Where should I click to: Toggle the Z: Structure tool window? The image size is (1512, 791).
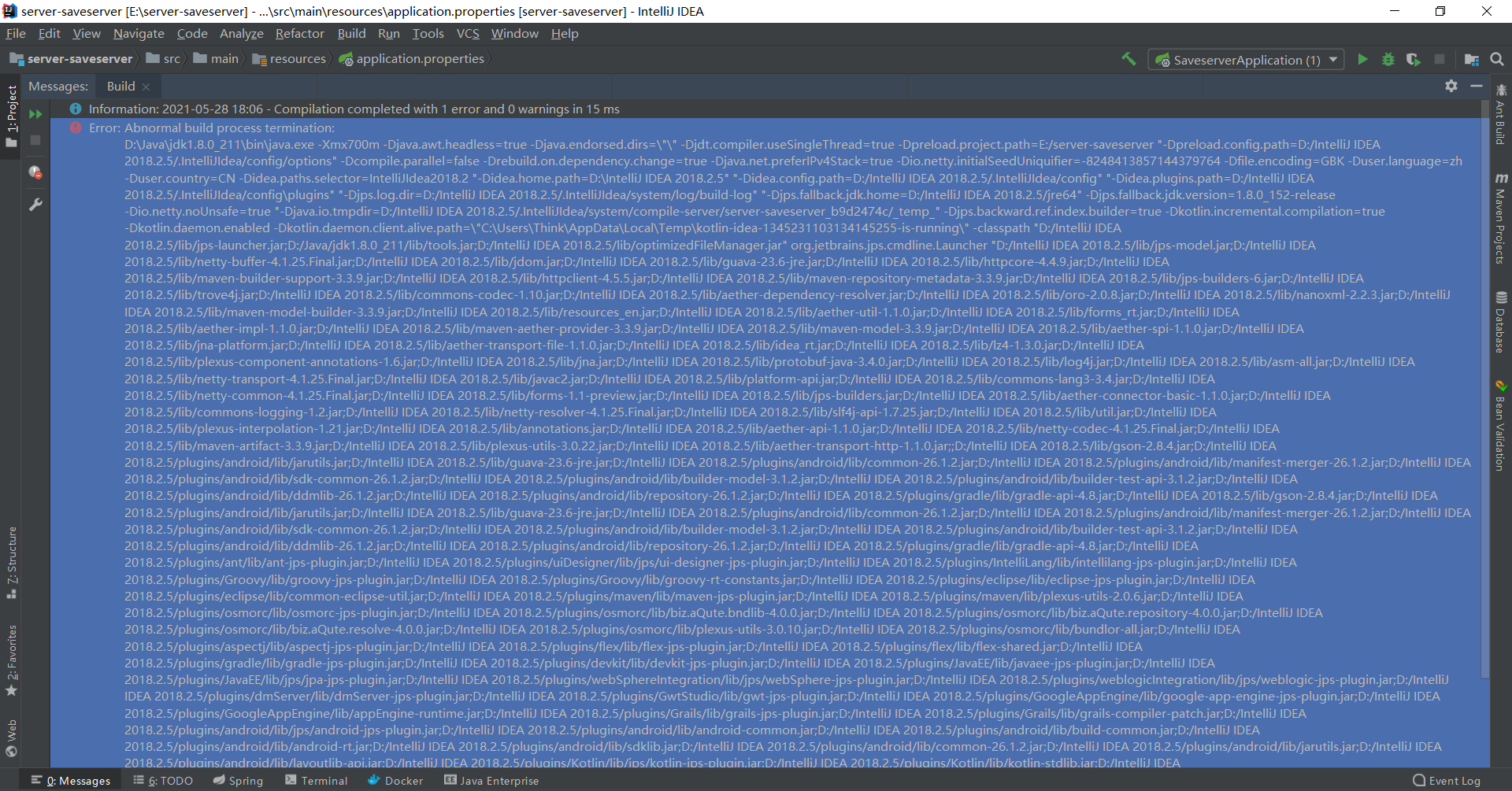coord(11,562)
